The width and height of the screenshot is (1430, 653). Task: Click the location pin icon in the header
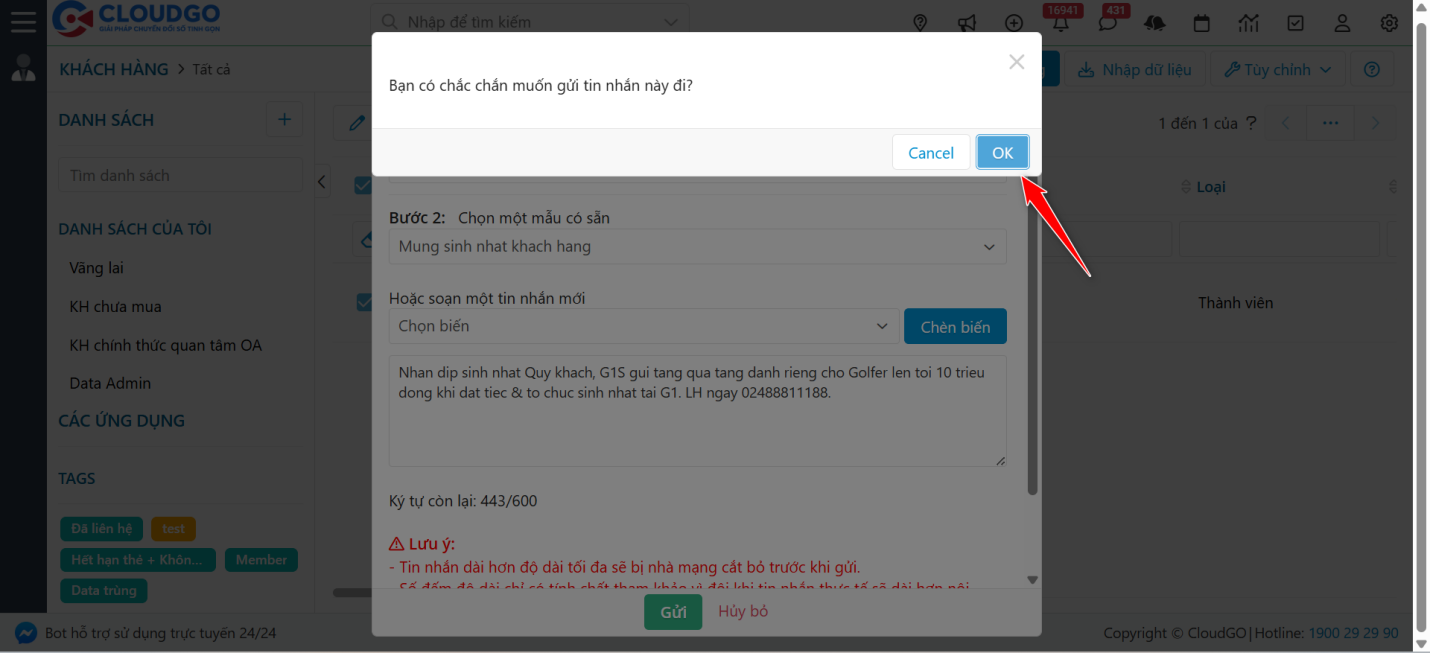(920, 22)
